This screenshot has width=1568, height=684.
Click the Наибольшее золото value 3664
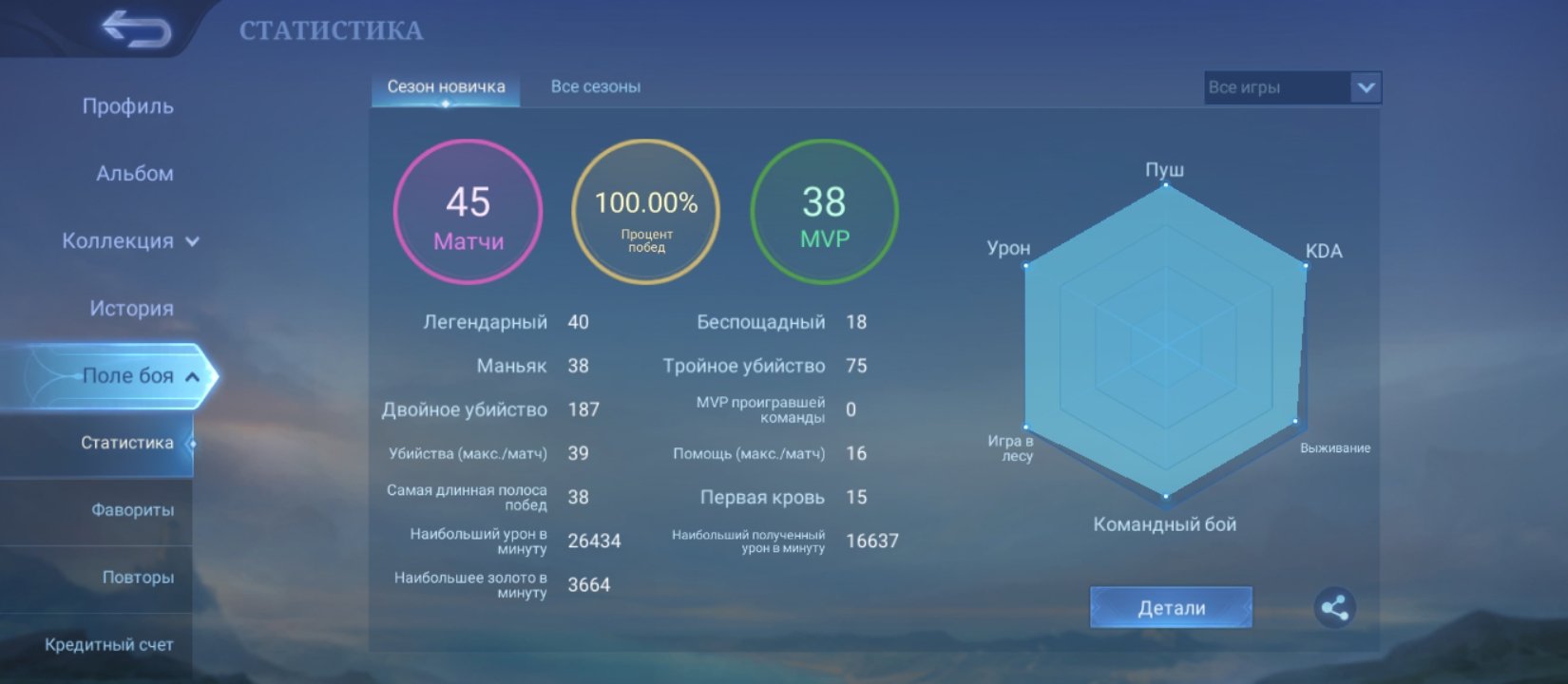click(x=588, y=585)
